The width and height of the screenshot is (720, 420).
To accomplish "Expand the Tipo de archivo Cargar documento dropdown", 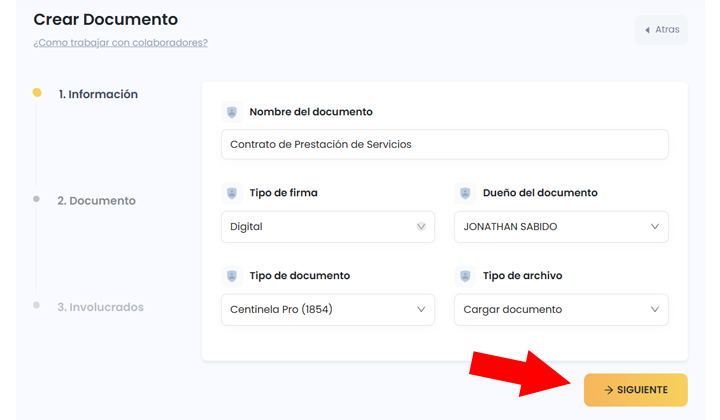I will coord(560,310).
